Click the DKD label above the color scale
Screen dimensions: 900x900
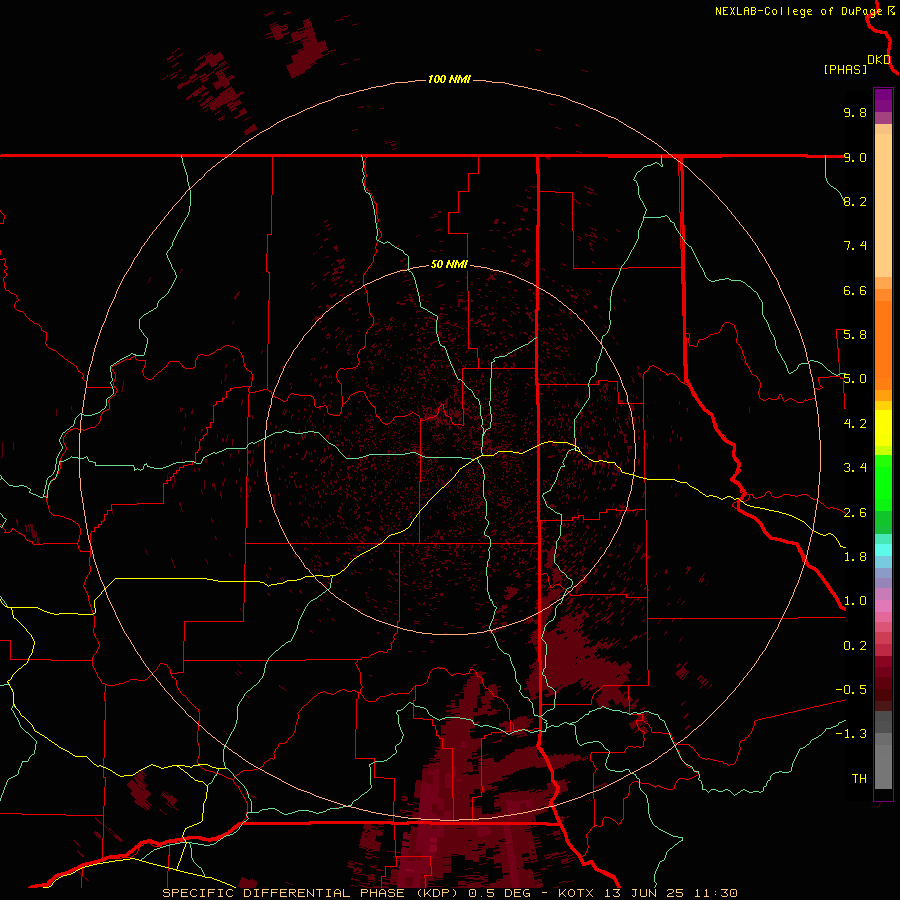pos(879,60)
